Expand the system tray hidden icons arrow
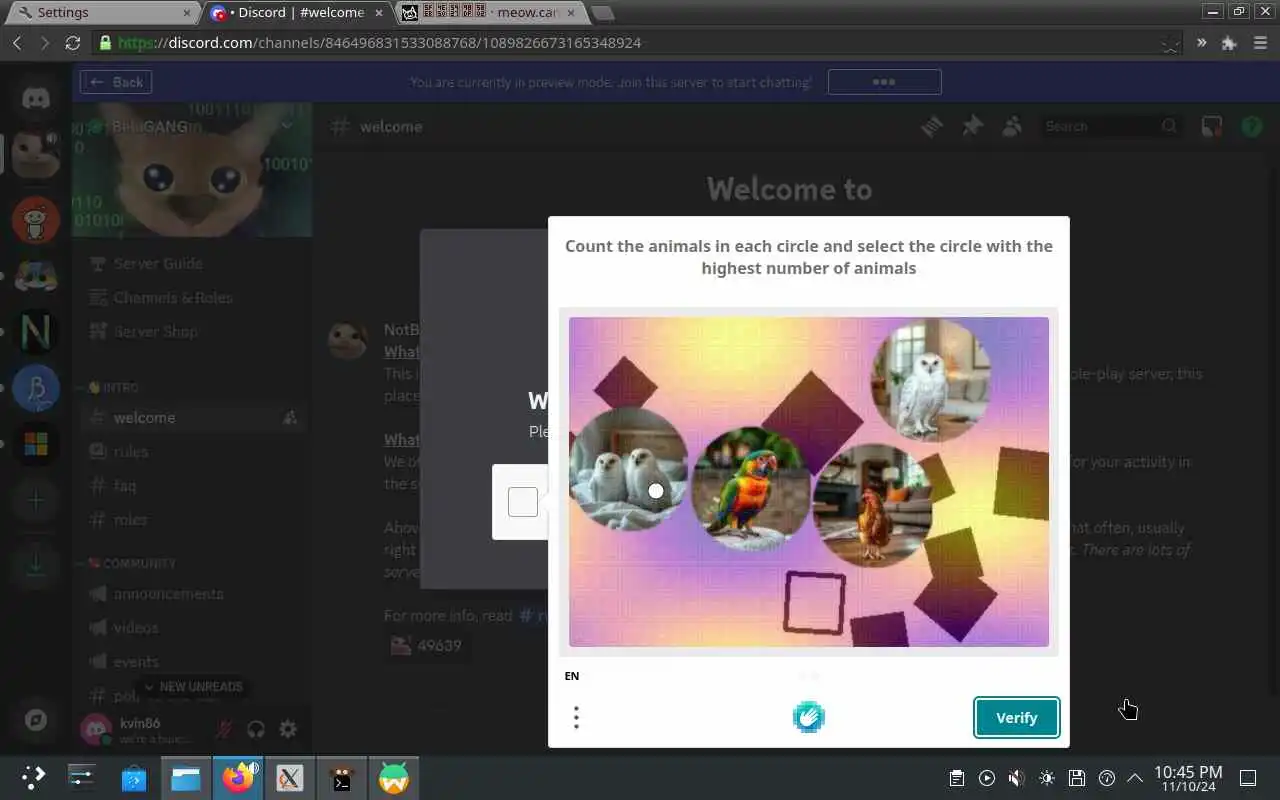Image resolution: width=1280 pixels, height=800 pixels. pos(1135,778)
